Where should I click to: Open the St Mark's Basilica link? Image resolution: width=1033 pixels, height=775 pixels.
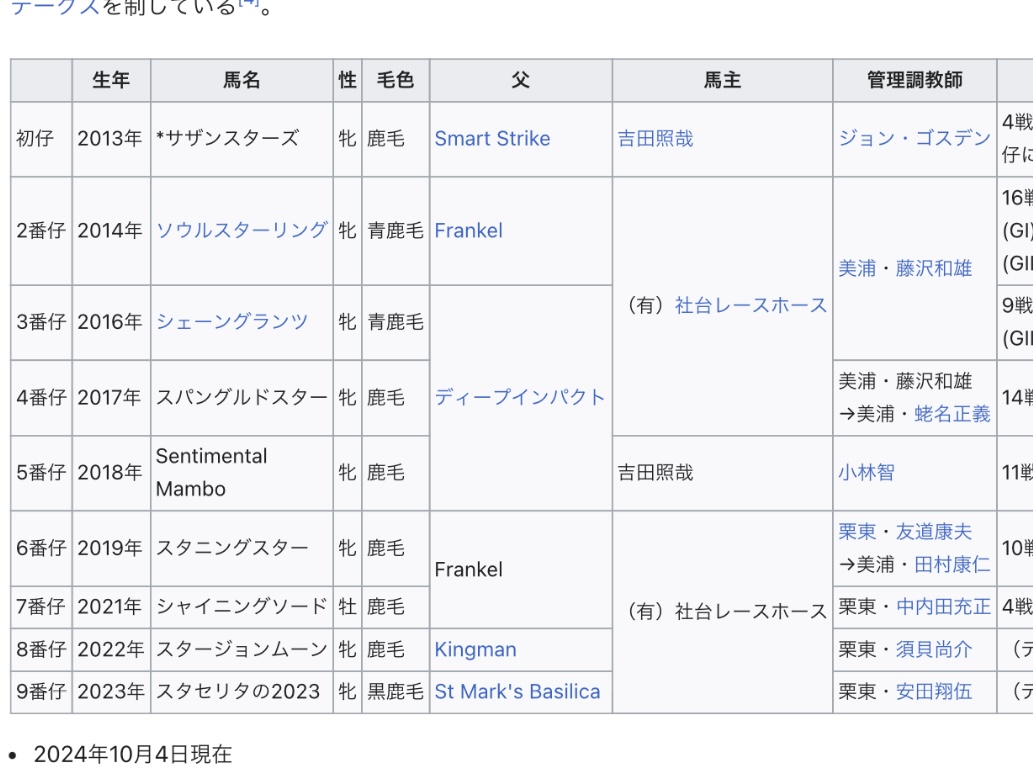tap(517, 691)
